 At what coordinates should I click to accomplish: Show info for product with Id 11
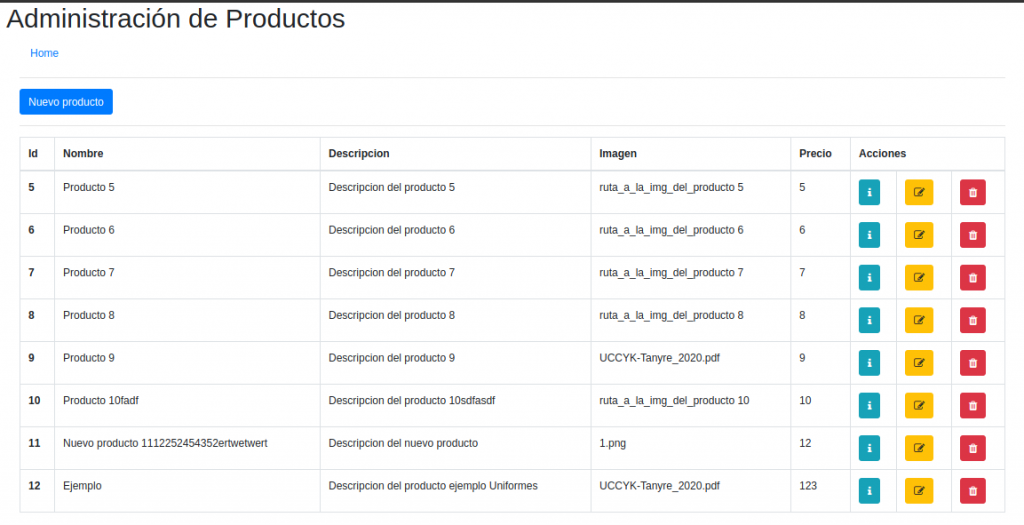click(869, 448)
